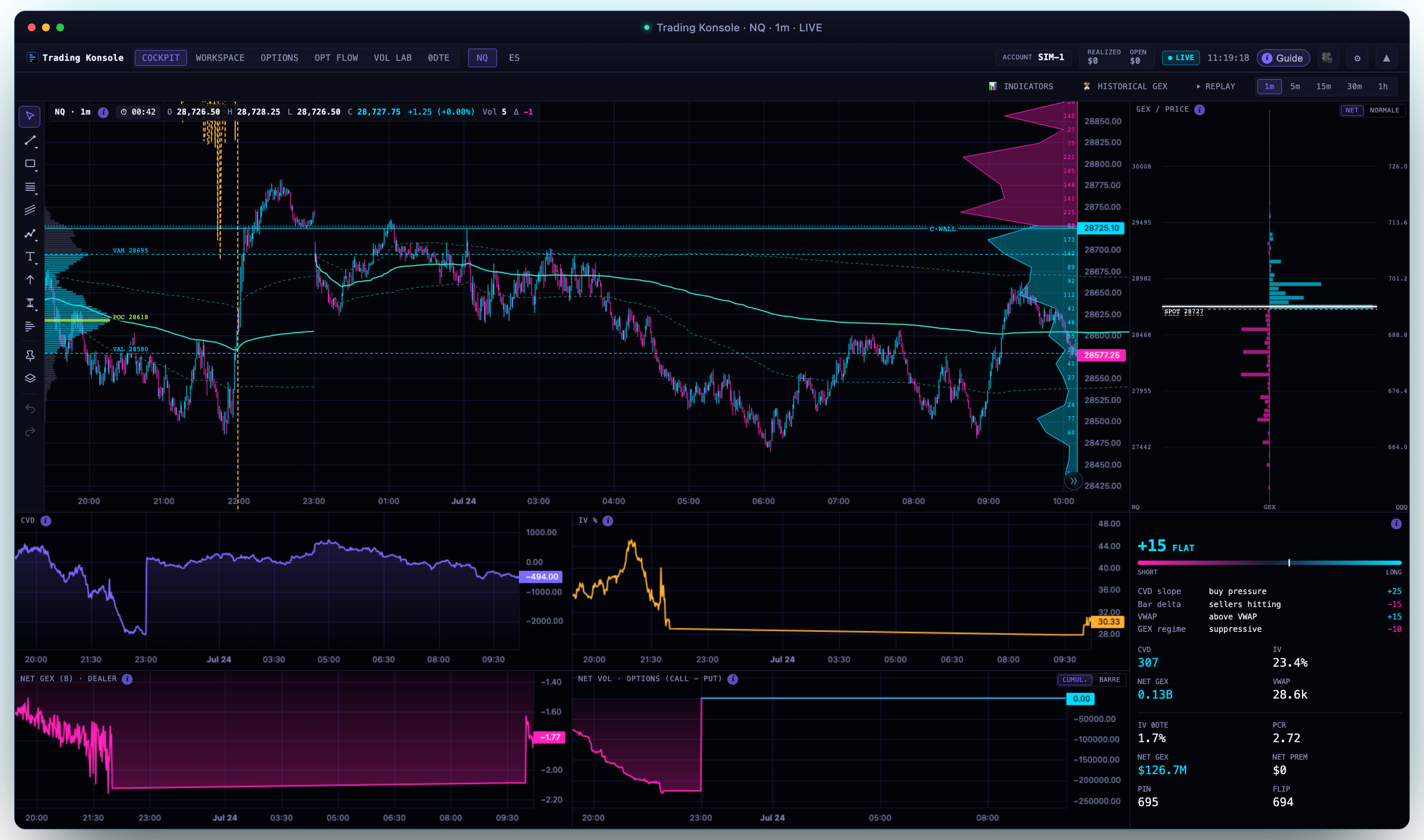Set timeframe to 5m

tap(1295, 86)
